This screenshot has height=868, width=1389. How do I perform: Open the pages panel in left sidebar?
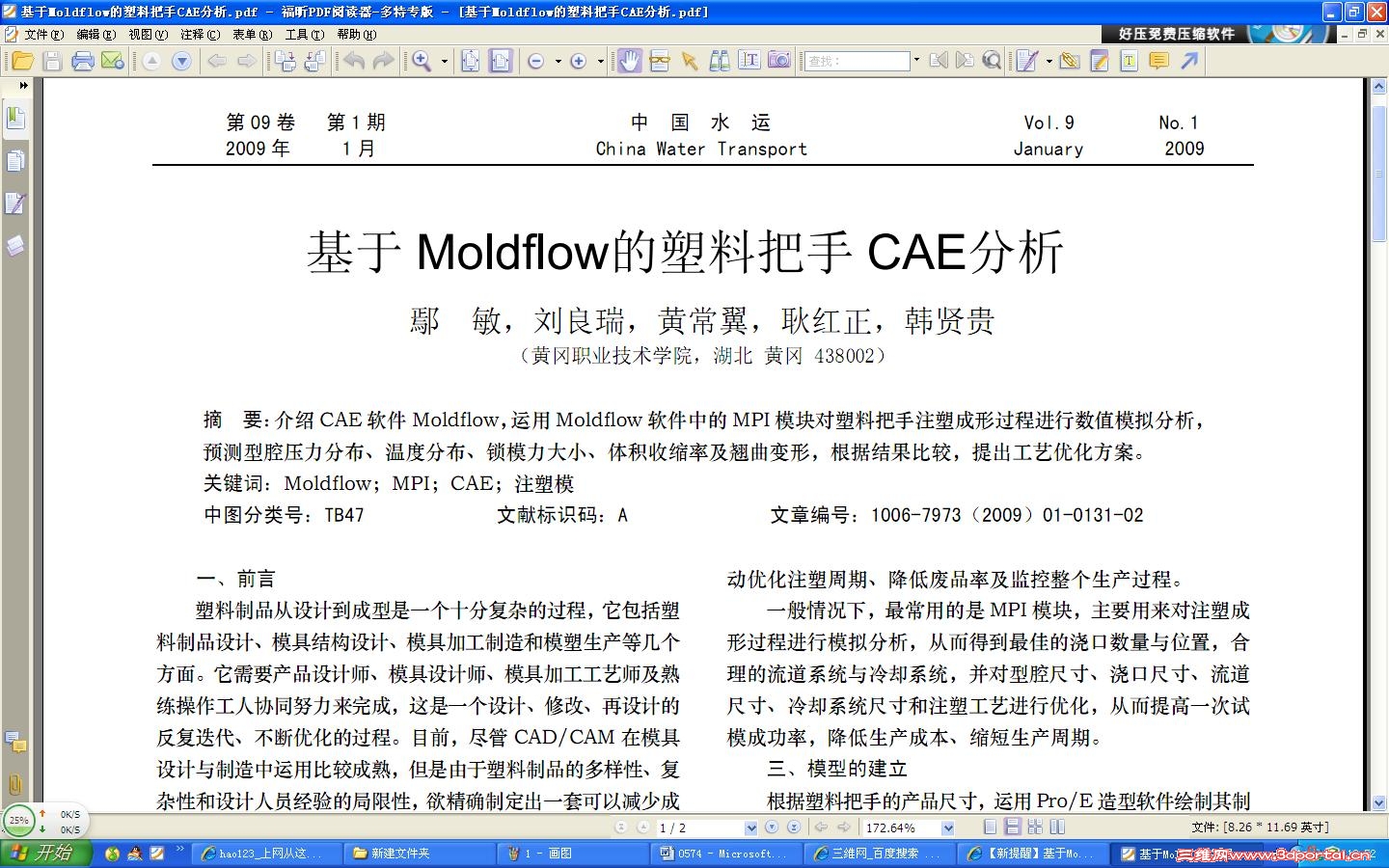tap(15, 161)
